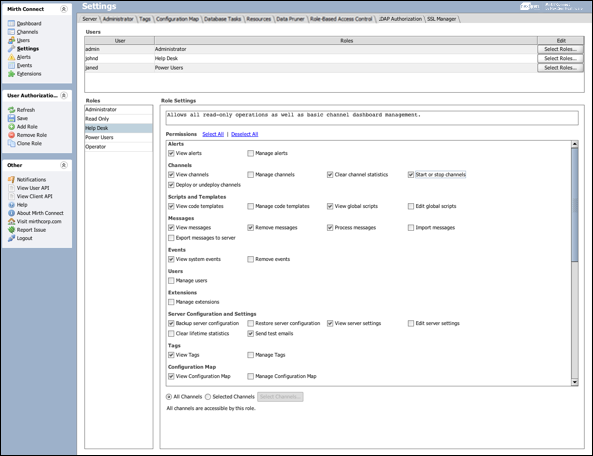Screen dimensions: 593x456
Task: Open the Events icon in sidebar
Action: [11, 65]
